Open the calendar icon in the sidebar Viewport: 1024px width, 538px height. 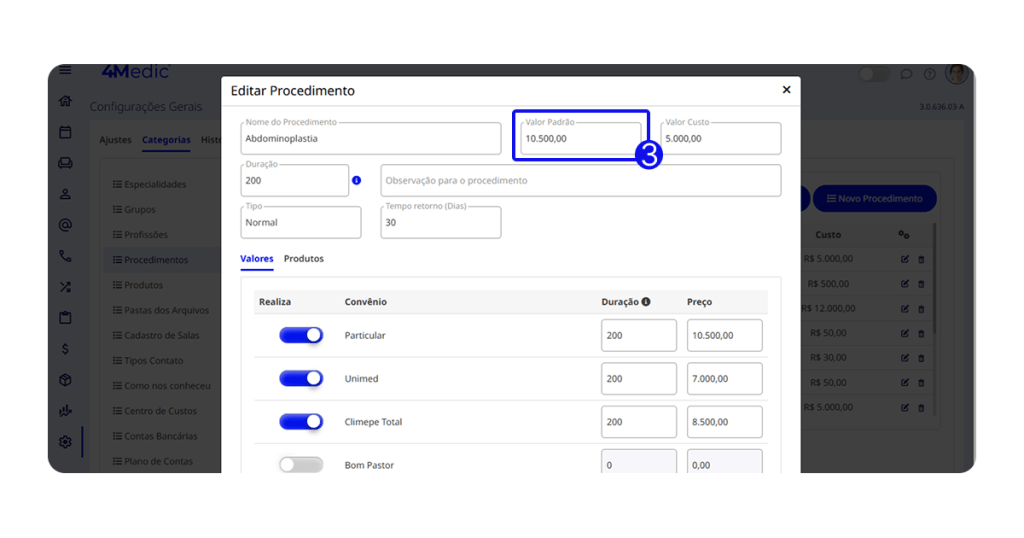click(65, 132)
